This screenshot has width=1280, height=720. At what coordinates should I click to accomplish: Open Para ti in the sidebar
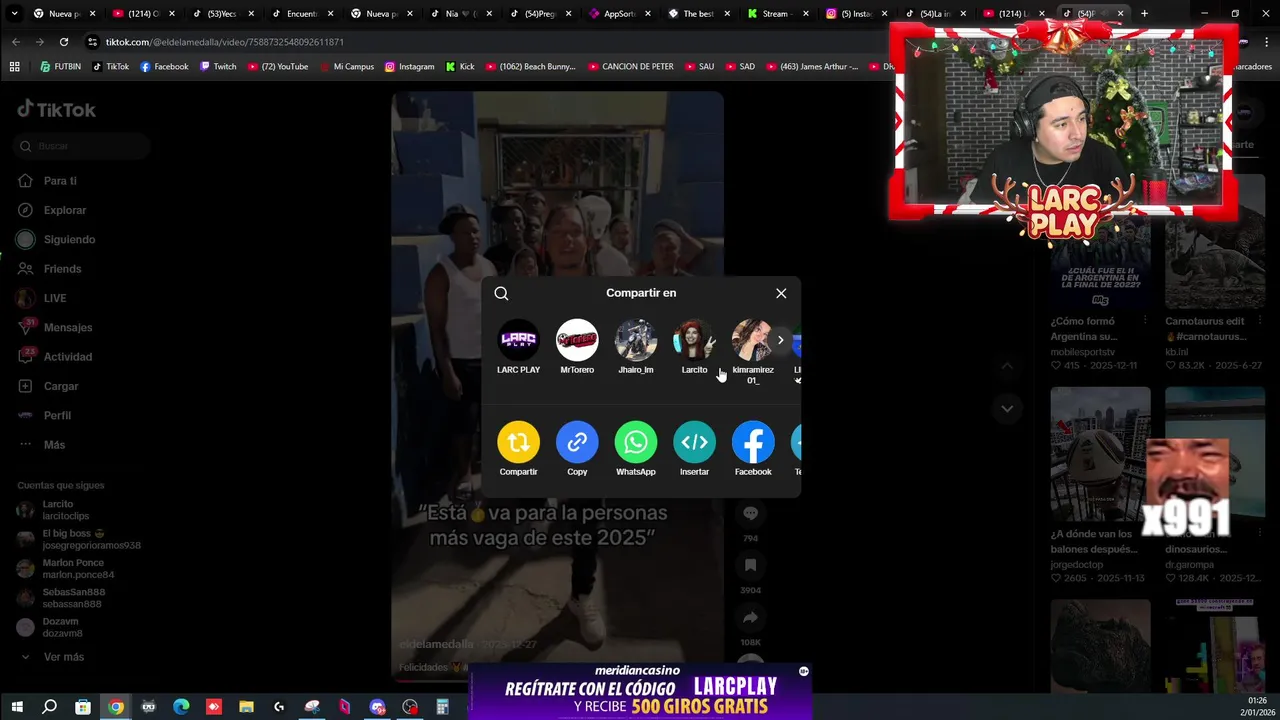60,181
